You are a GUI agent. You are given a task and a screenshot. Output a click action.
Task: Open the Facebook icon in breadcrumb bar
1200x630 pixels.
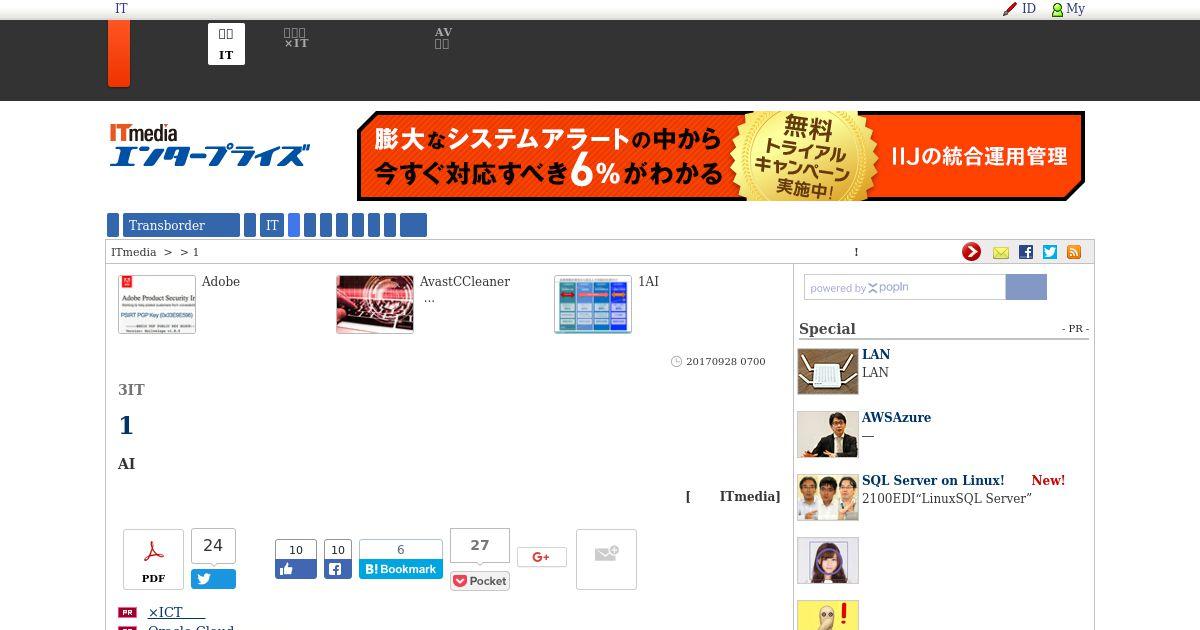pyautogui.click(x=1025, y=252)
